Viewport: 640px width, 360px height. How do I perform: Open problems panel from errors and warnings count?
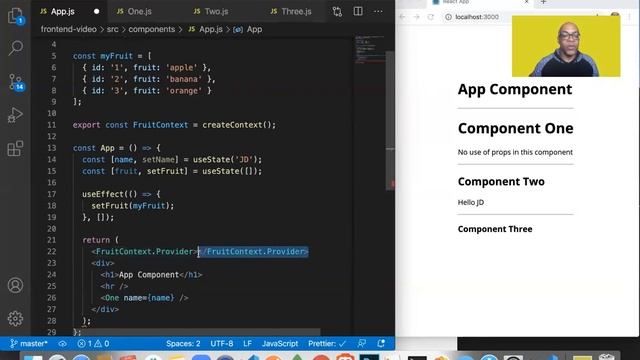click(x=93, y=344)
